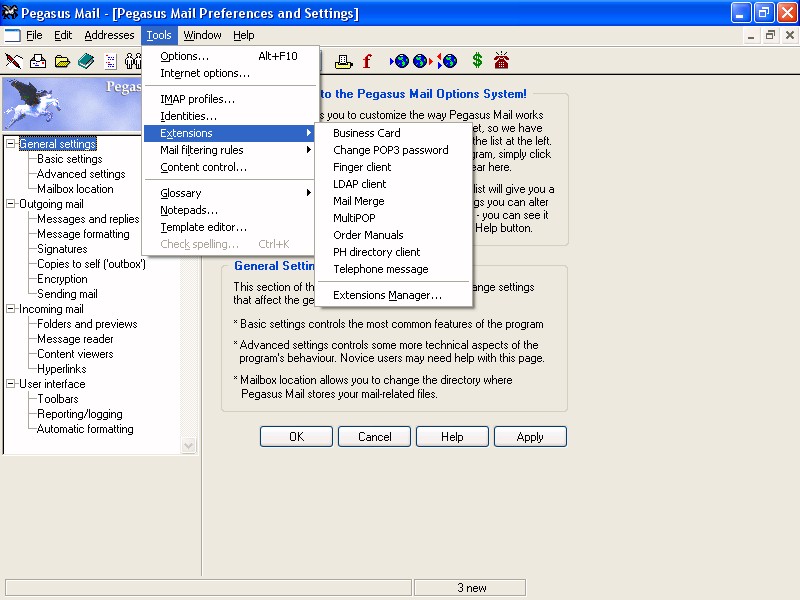Collapse the Incoming mail tree node
The width and height of the screenshot is (800, 600).
(x=10, y=309)
